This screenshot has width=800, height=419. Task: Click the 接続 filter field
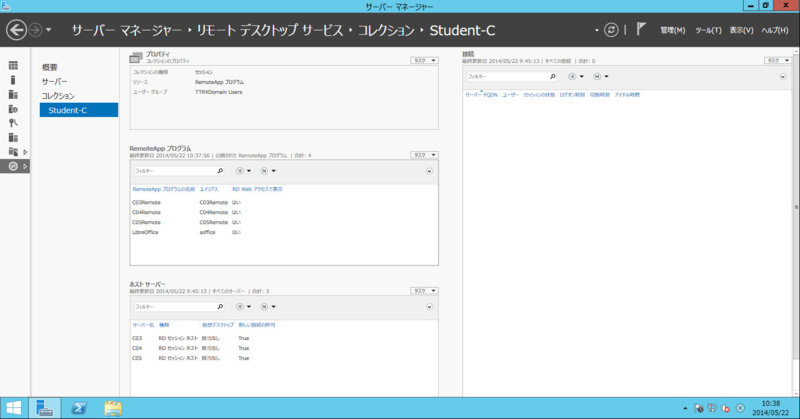[508, 77]
